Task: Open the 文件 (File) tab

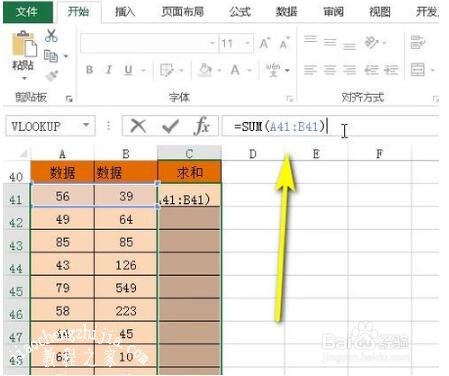Action: [x=27, y=12]
